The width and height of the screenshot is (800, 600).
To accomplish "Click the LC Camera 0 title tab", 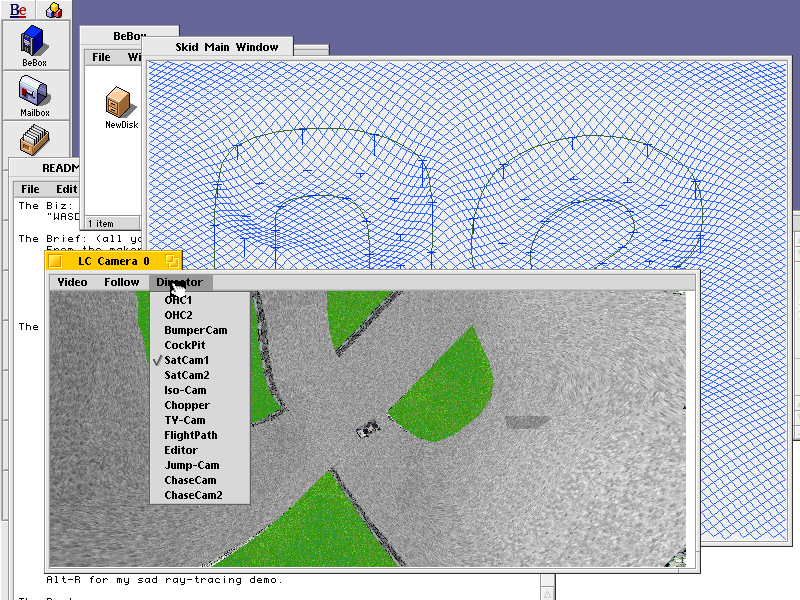I will point(113,261).
